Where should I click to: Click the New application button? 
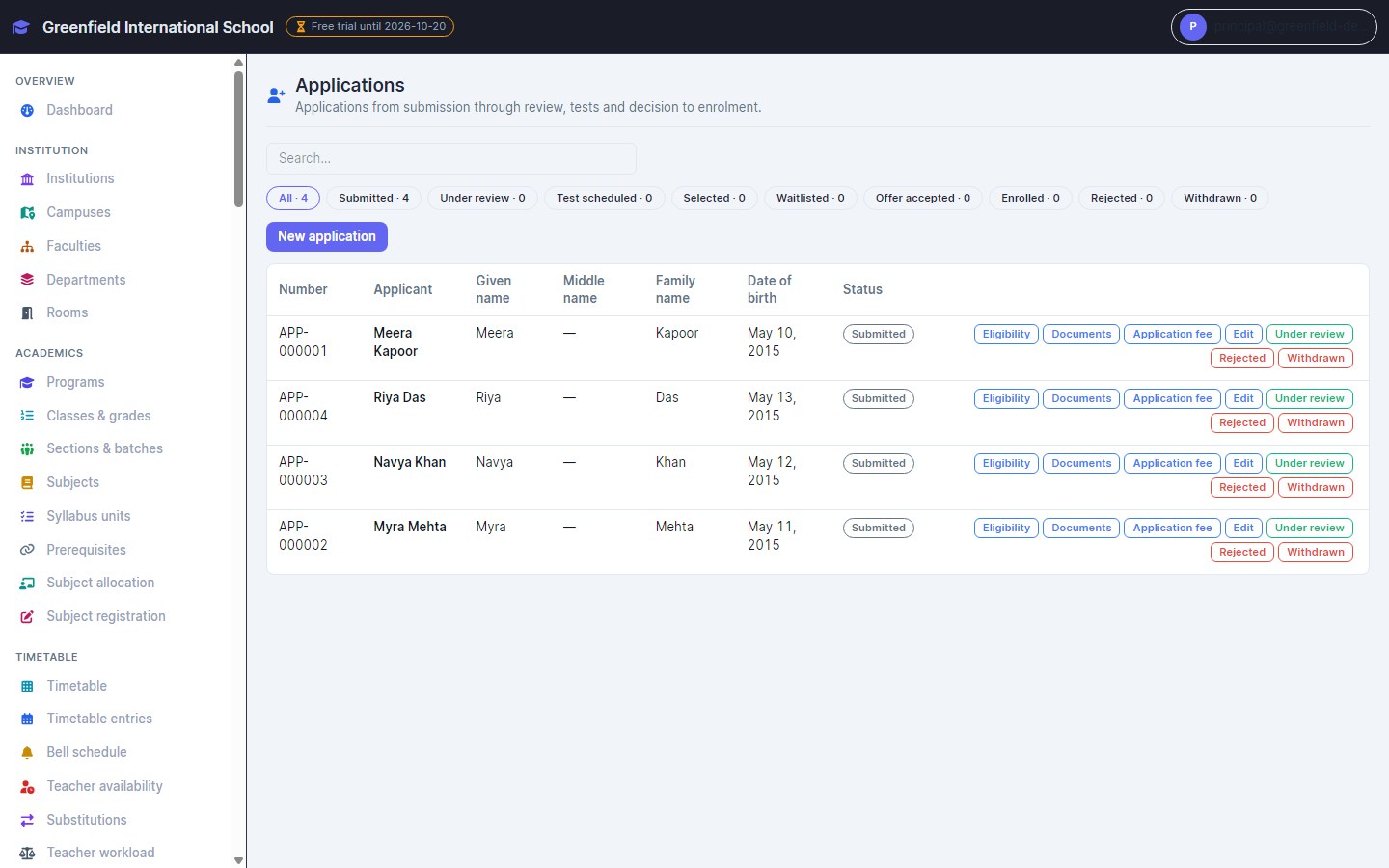tap(327, 236)
